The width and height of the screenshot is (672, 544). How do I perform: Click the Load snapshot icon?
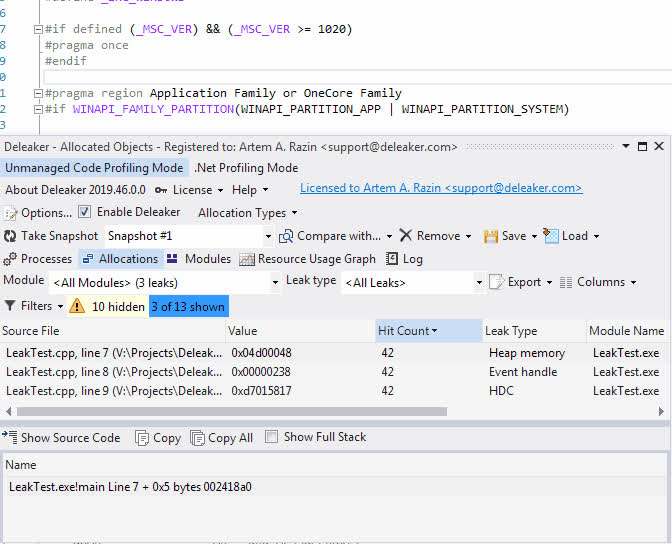point(551,236)
